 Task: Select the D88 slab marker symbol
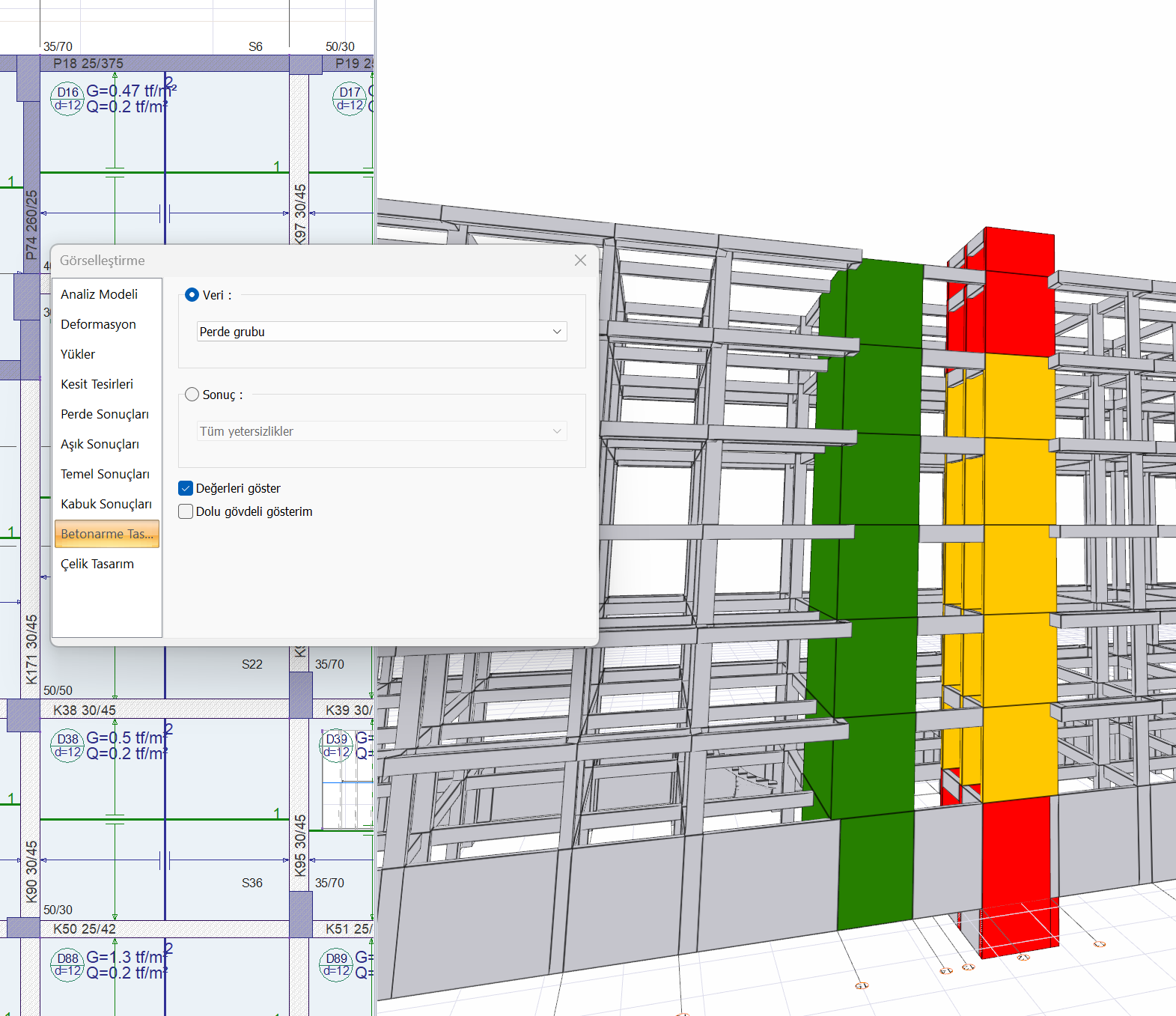click(67, 965)
